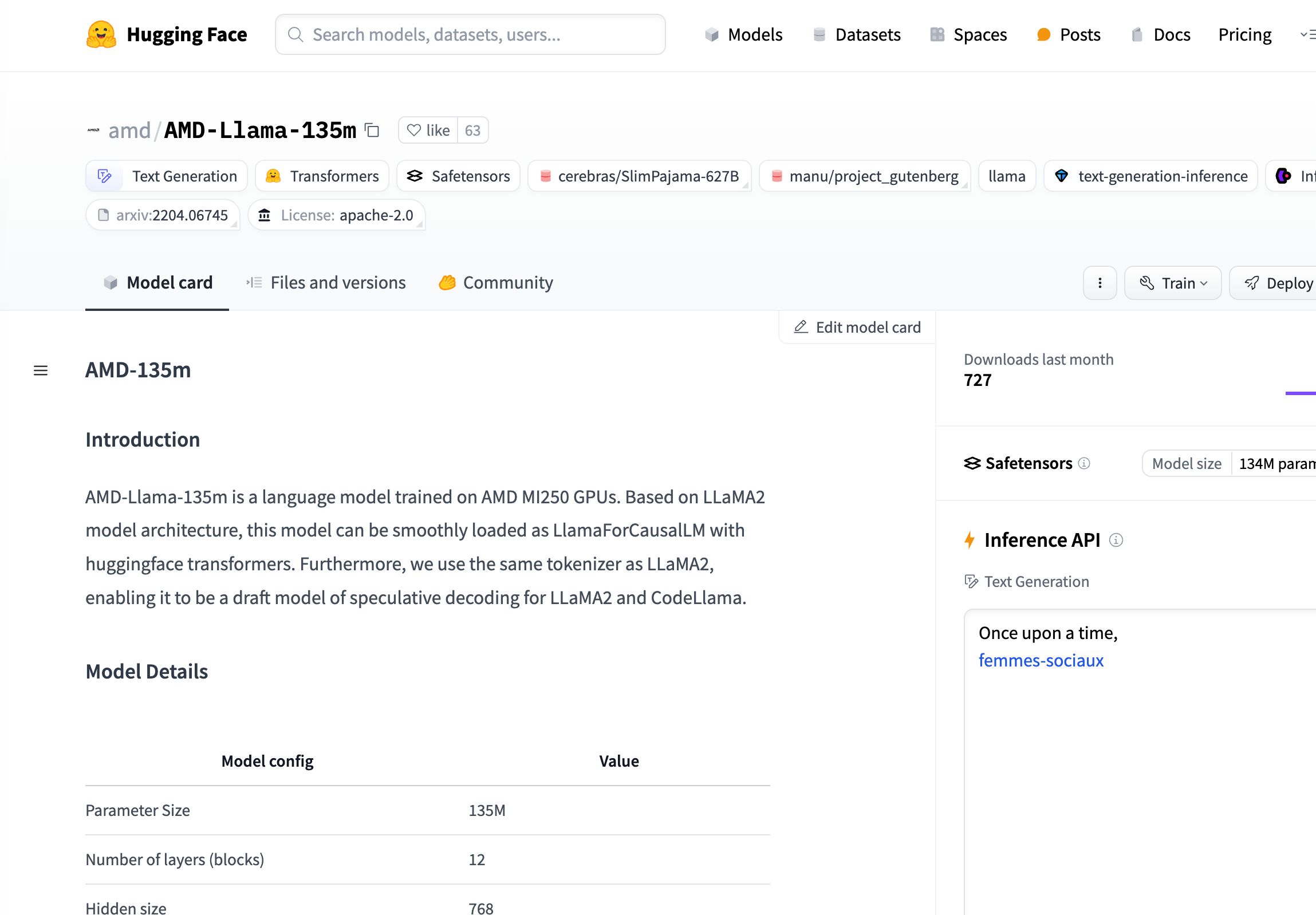1316x915 pixels.
Task: Open the Pricing page
Action: (1245, 34)
